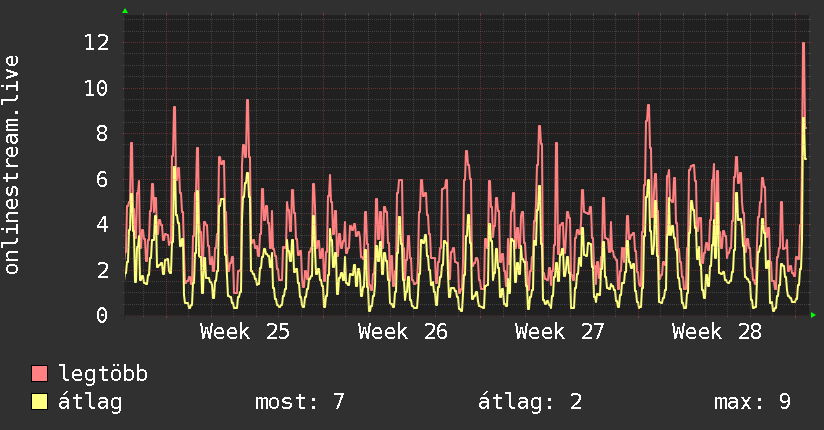Image resolution: width=824 pixels, height=430 pixels.
Task: Click the legtöbb legend label
Action: tap(103, 373)
